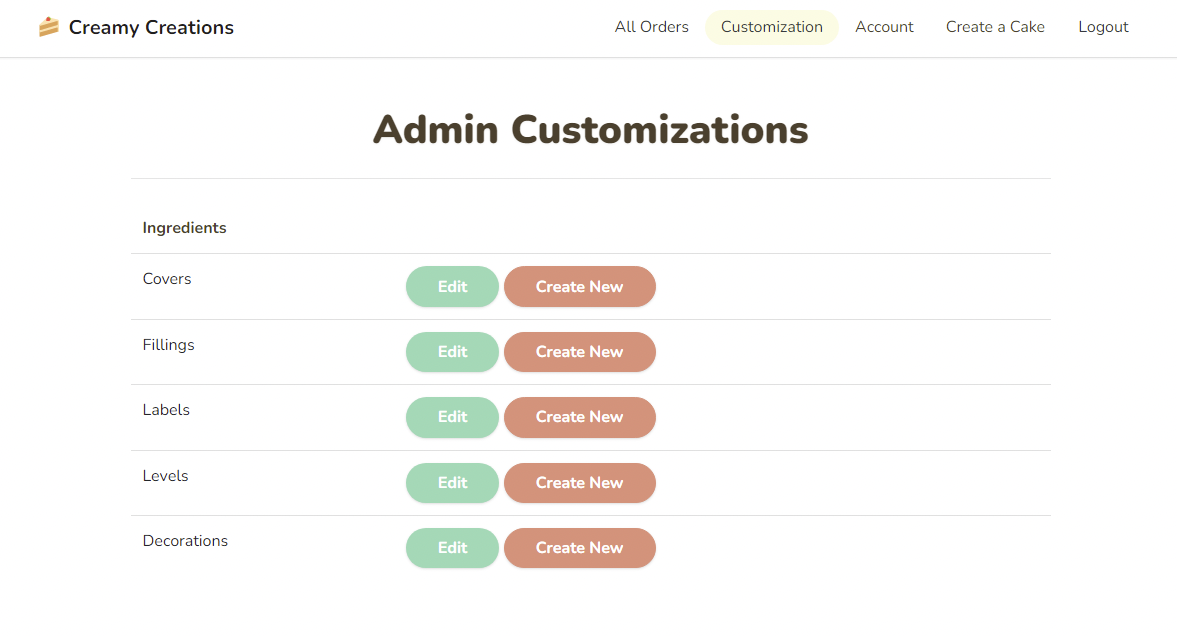1177x636 pixels.
Task: Create a new Level
Action: [x=579, y=483]
